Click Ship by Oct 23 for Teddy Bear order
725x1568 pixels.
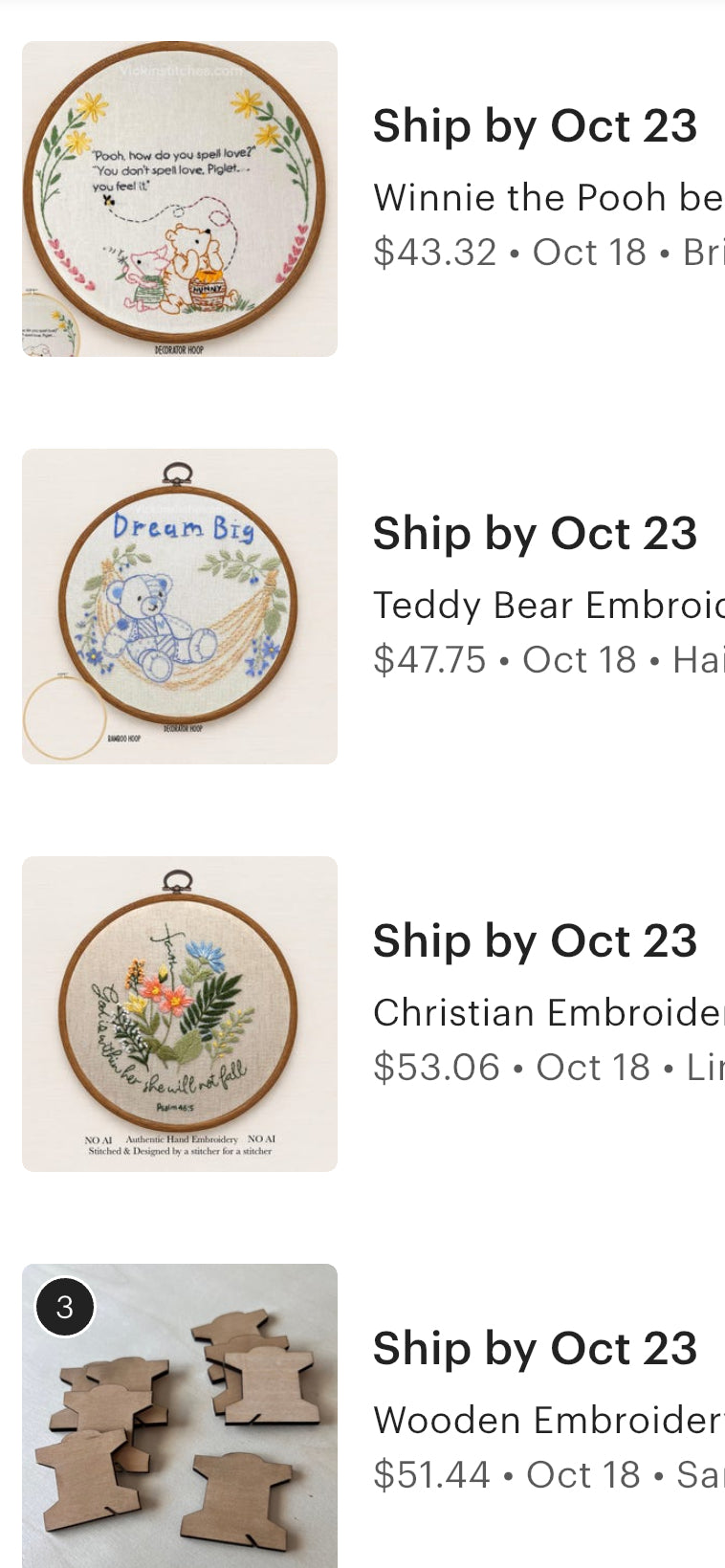click(x=535, y=534)
